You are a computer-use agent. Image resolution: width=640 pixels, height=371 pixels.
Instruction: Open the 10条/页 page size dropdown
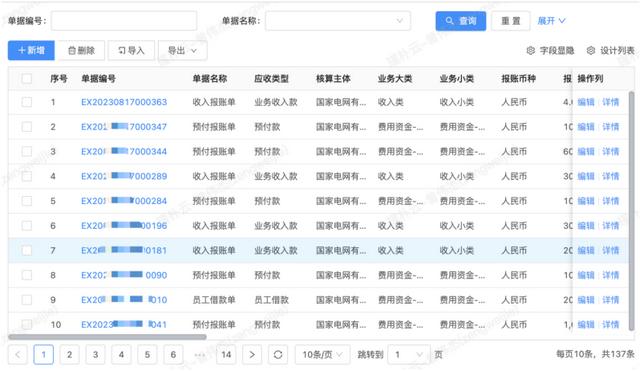click(x=322, y=355)
